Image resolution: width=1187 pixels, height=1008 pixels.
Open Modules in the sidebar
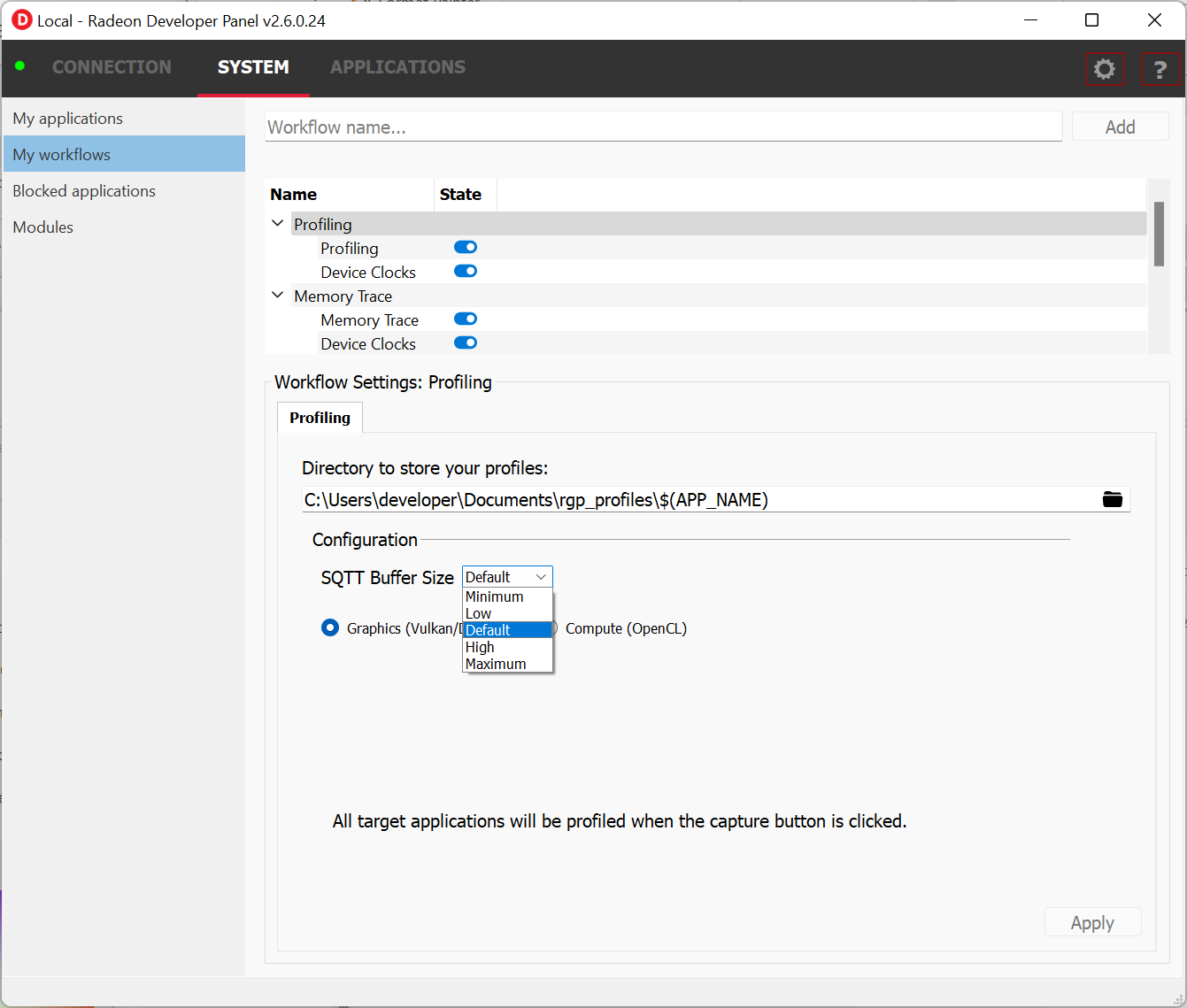click(124, 227)
